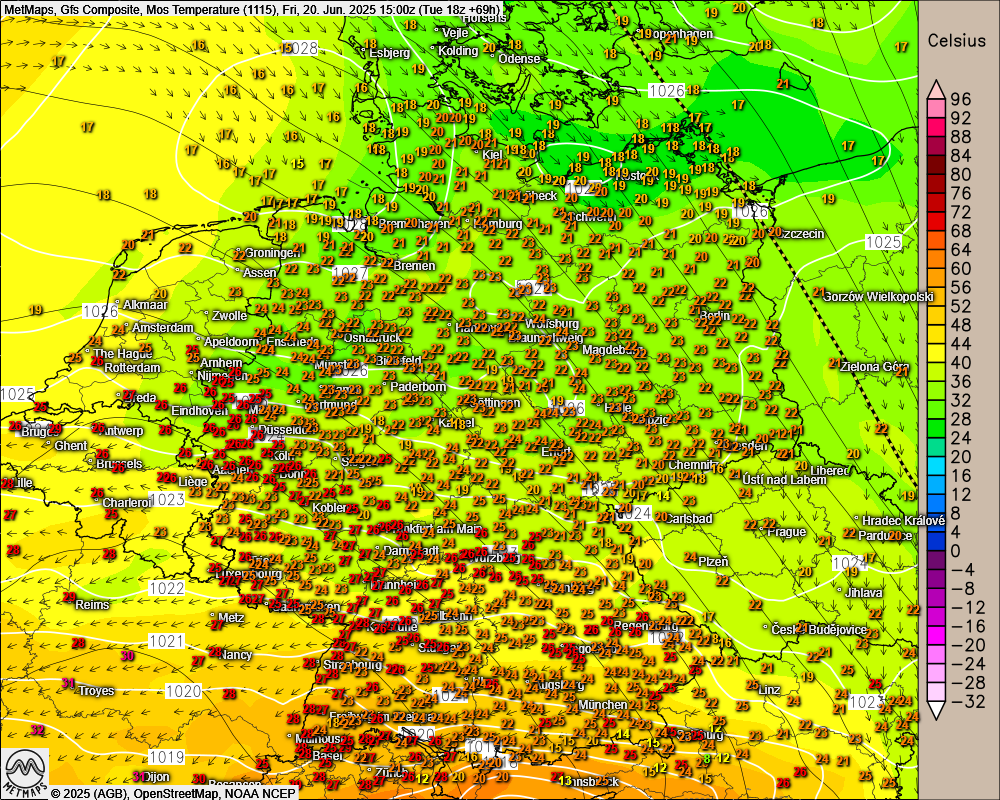The width and height of the screenshot is (1000, 800).
Task: Select the Szczecin city label
Action: (x=801, y=234)
